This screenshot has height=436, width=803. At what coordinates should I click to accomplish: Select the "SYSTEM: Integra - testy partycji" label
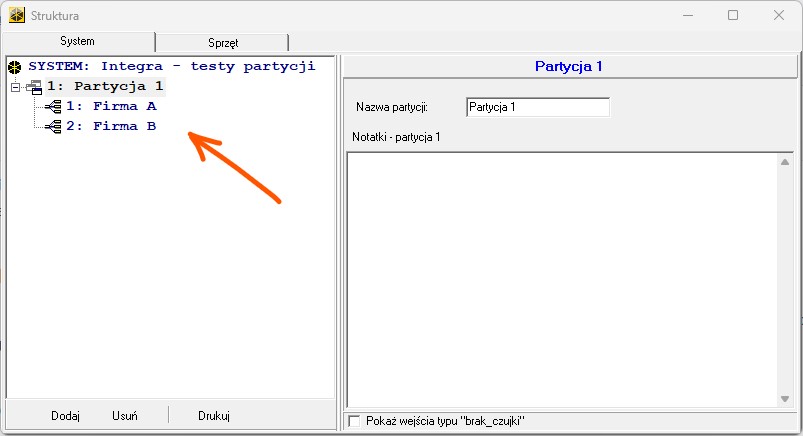coord(171,67)
